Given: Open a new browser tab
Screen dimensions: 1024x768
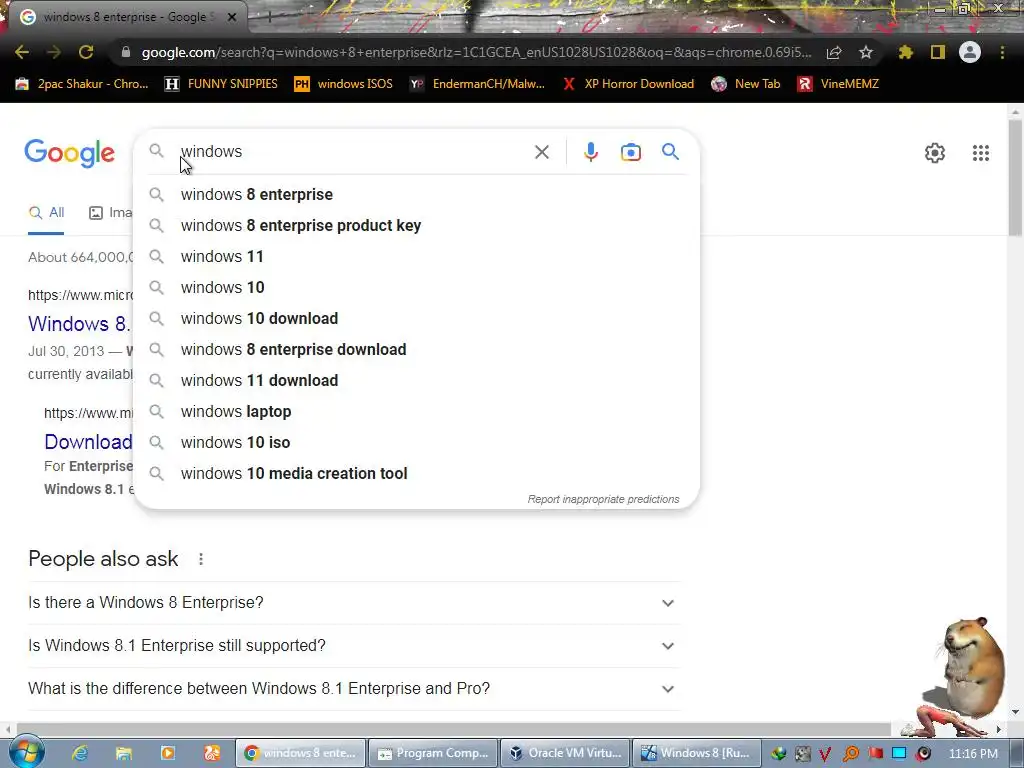Looking at the screenshot, I should pyautogui.click(x=269, y=17).
